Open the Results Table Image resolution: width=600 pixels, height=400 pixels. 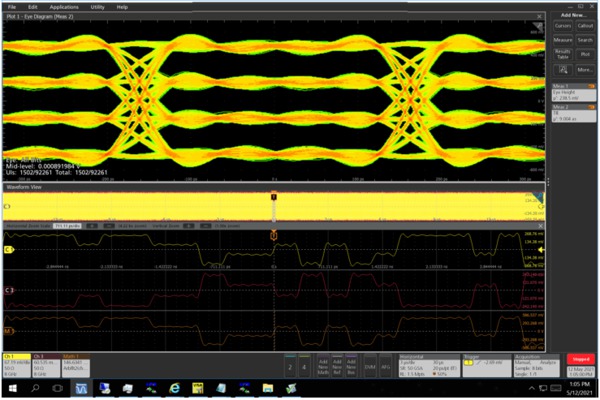tap(562, 53)
